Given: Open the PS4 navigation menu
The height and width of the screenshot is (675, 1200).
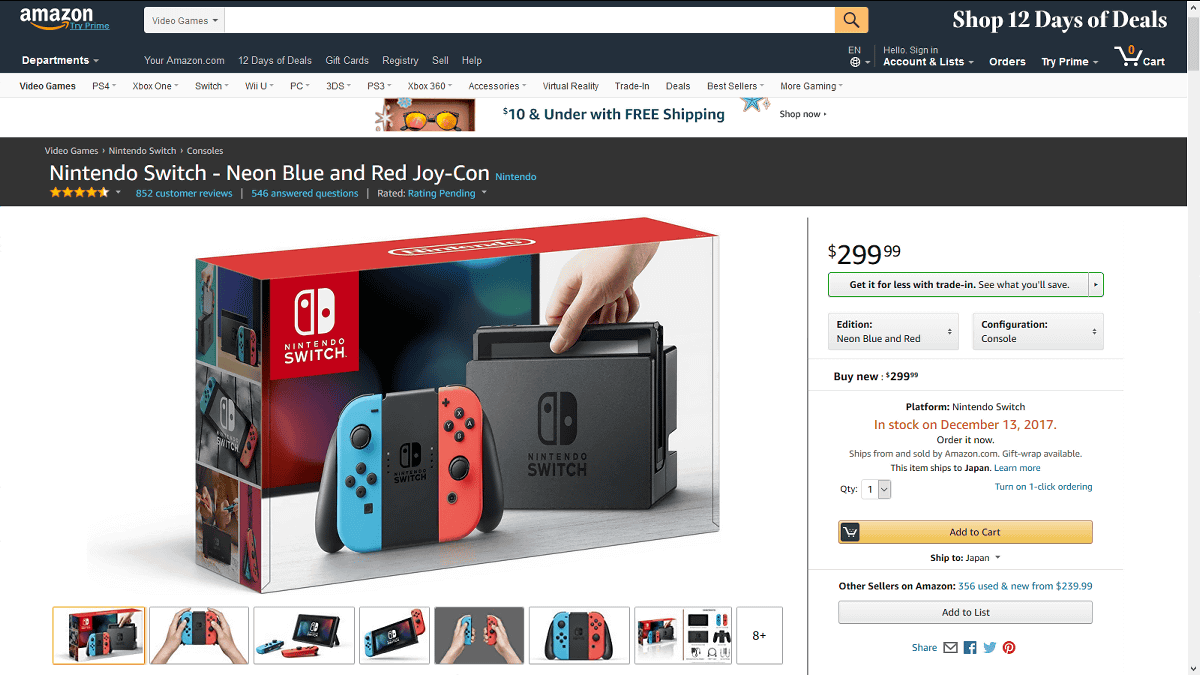Looking at the screenshot, I should click(x=104, y=86).
